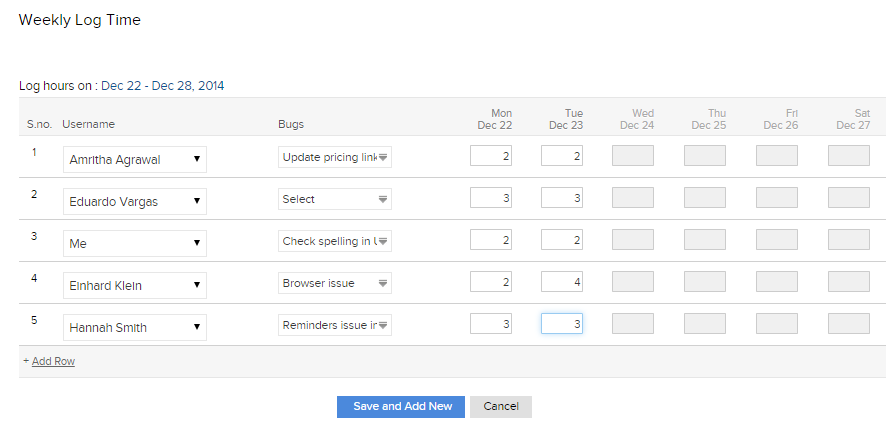The image size is (886, 429).
Task: Click the Cancel button
Action: coord(501,406)
